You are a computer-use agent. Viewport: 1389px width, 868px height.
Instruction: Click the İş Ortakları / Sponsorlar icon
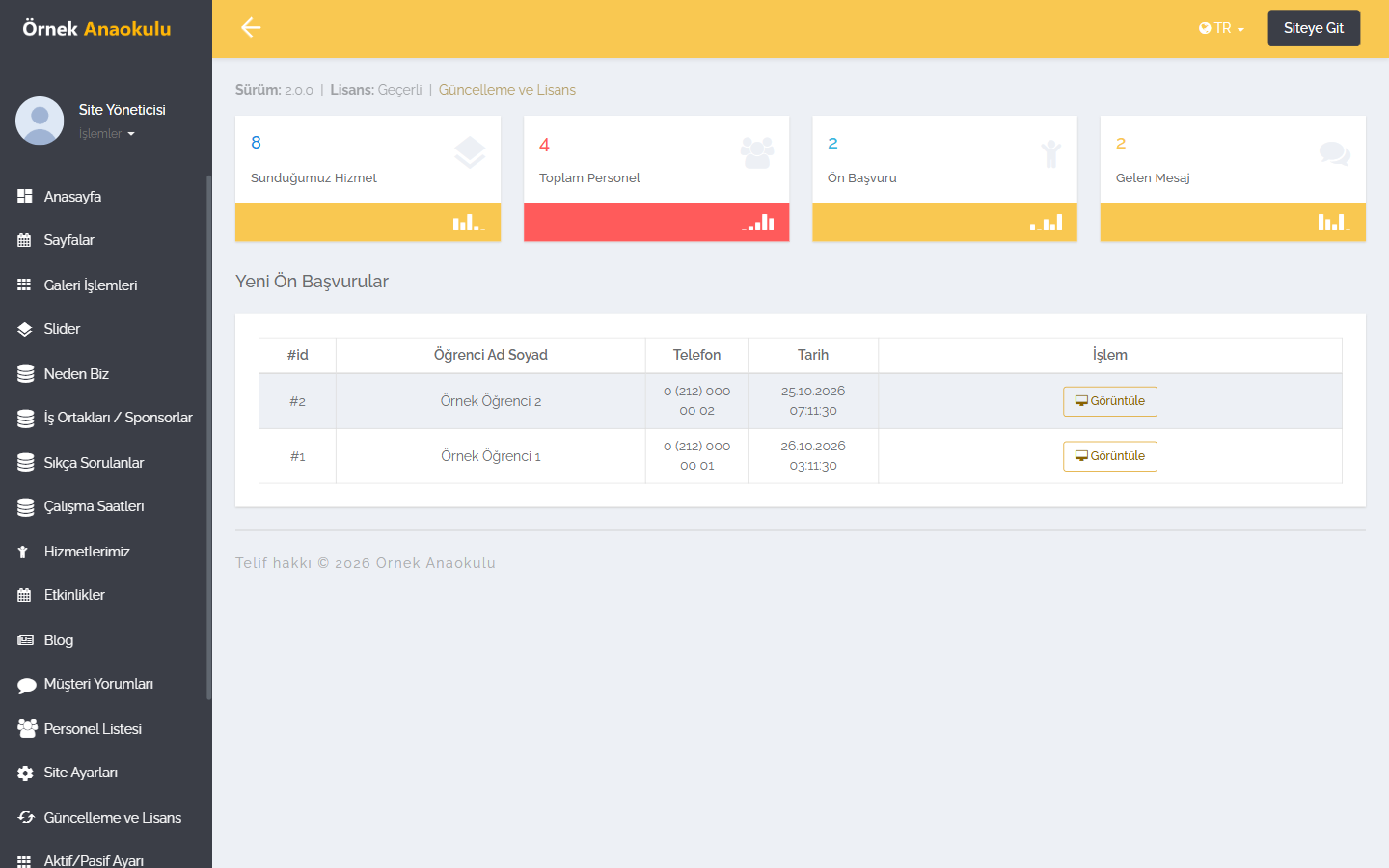click(25, 419)
